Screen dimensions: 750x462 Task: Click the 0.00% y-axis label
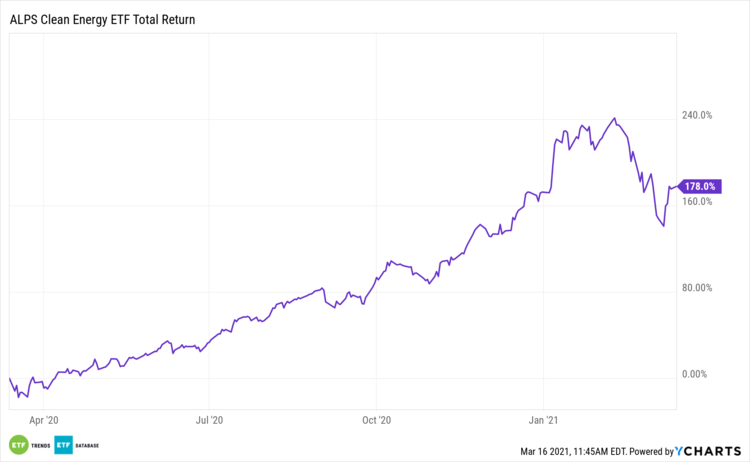(x=696, y=374)
